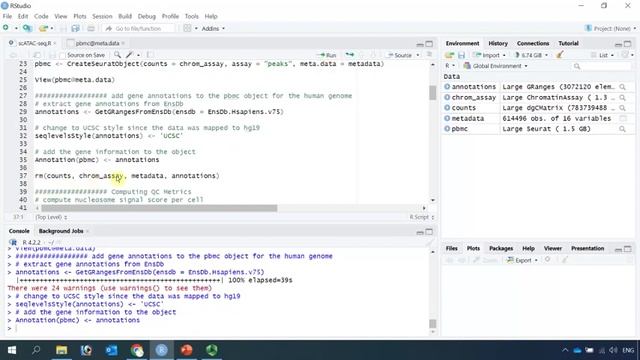Viewport: 640px width, 360px height.
Task: Open the Session menu
Action: pos(102,16)
